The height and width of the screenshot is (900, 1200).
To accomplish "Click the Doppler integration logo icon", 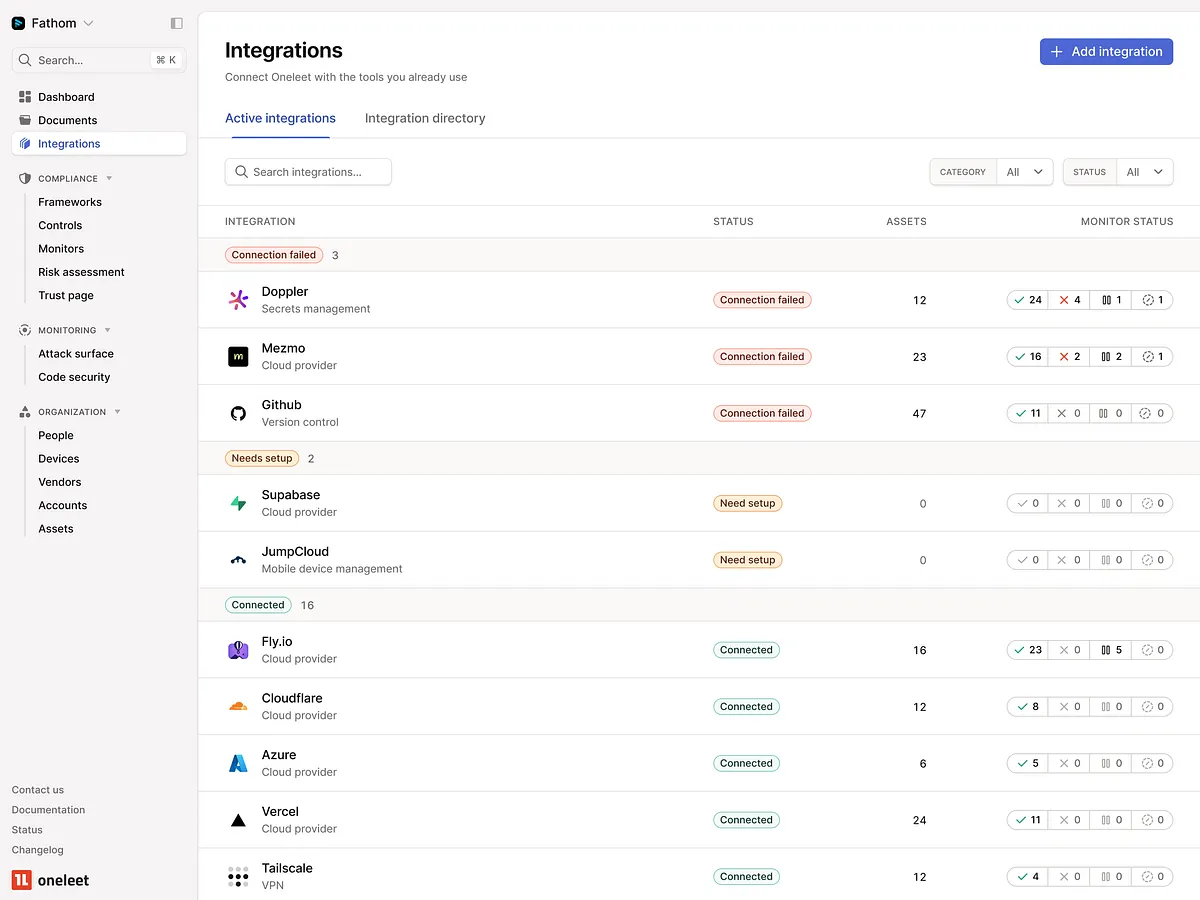I will point(238,300).
